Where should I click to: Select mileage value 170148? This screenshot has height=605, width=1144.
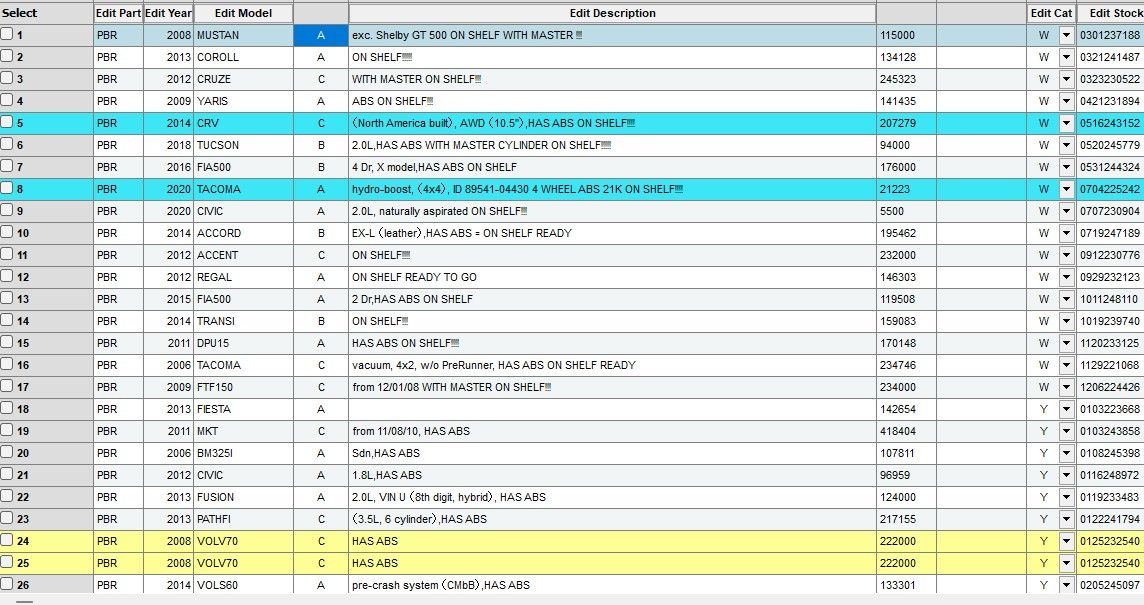(905, 343)
